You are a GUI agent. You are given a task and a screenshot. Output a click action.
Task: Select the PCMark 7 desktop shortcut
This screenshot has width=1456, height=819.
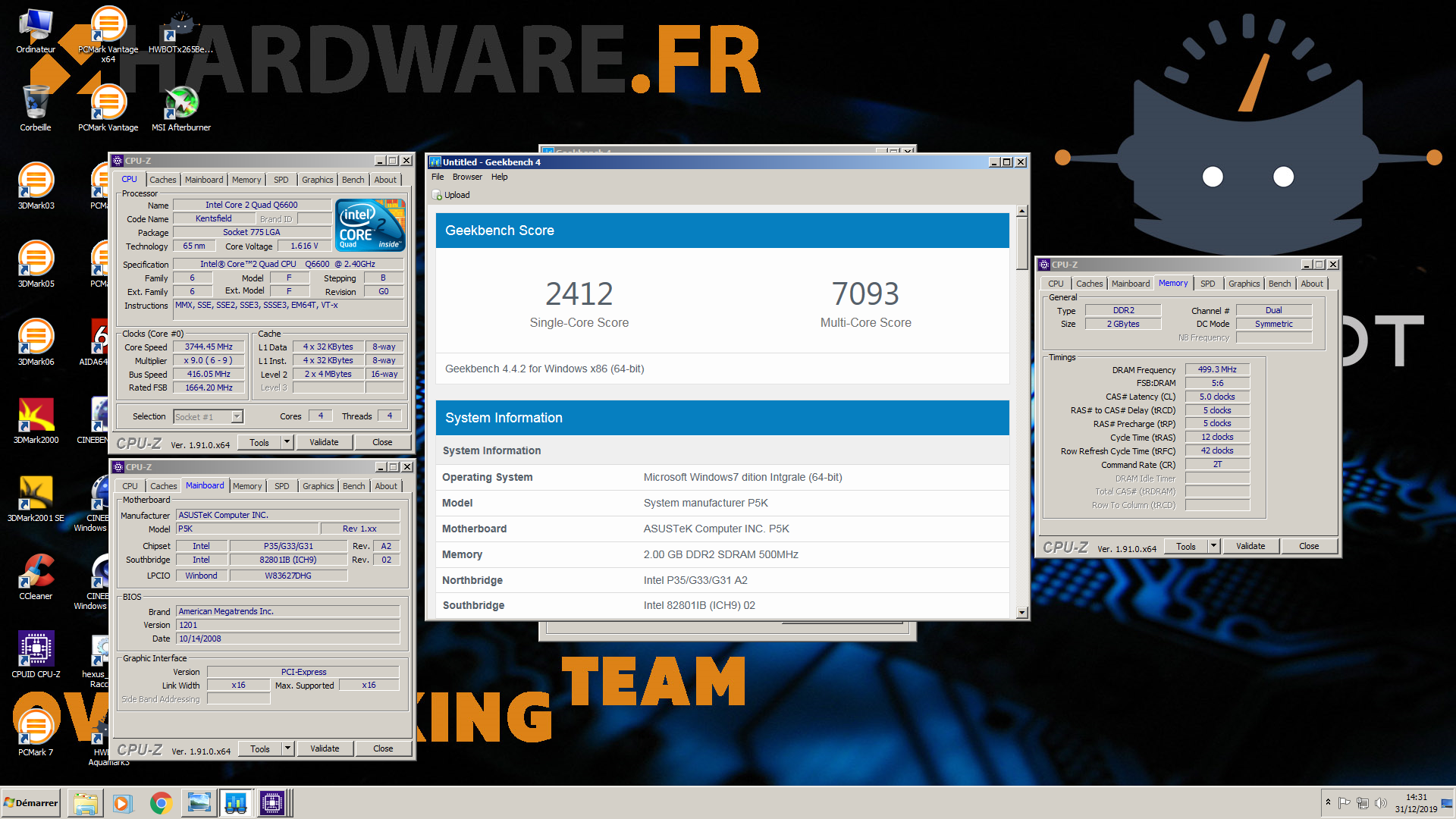click(36, 733)
